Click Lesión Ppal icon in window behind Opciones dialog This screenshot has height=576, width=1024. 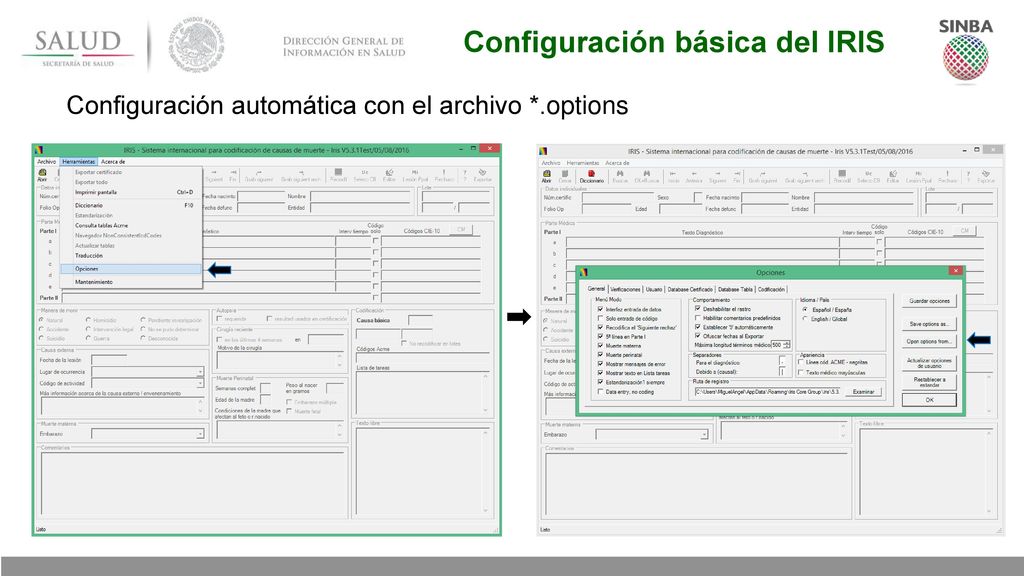click(918, 176)
